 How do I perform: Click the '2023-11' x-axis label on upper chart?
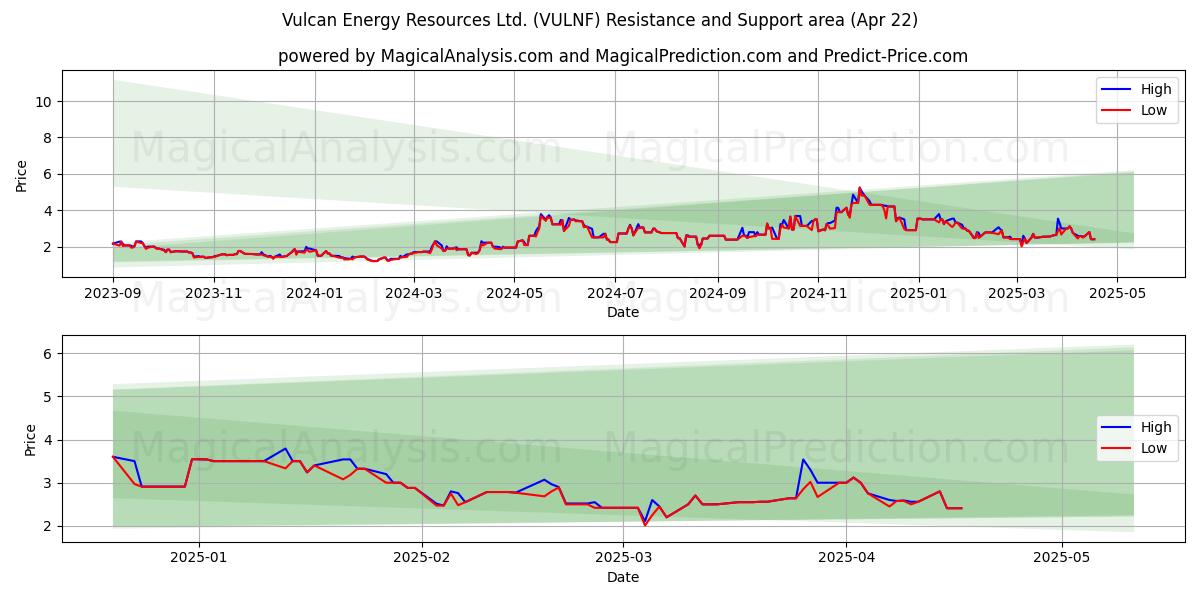(x=214, y=294)
